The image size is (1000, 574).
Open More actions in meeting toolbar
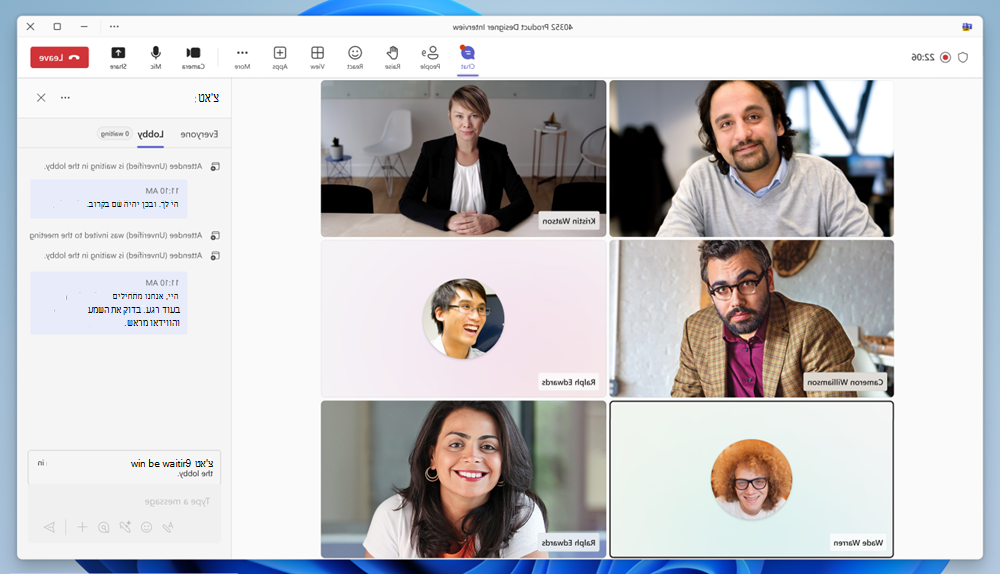click(x=242, y=57)
